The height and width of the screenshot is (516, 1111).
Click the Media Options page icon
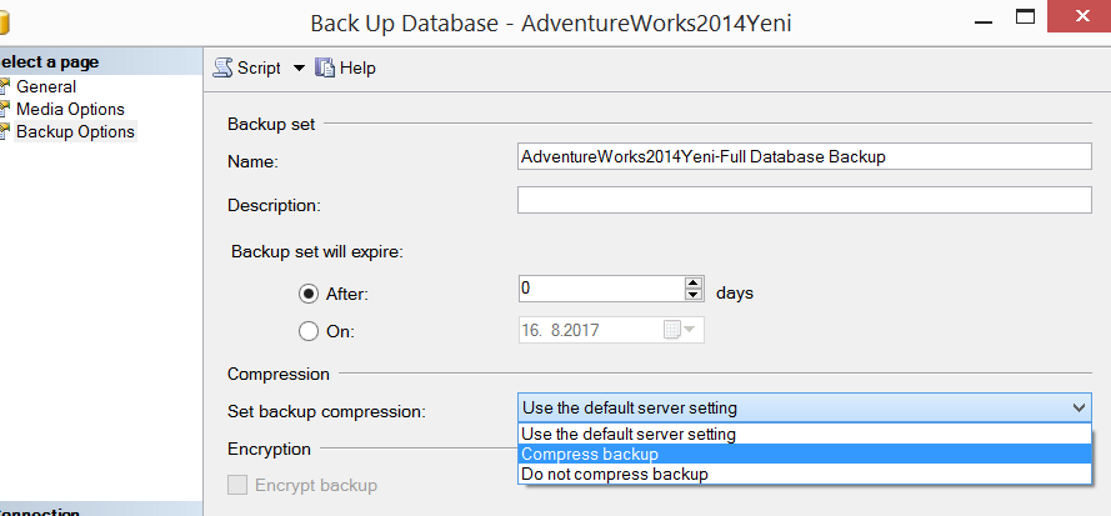tap(5, 109)
